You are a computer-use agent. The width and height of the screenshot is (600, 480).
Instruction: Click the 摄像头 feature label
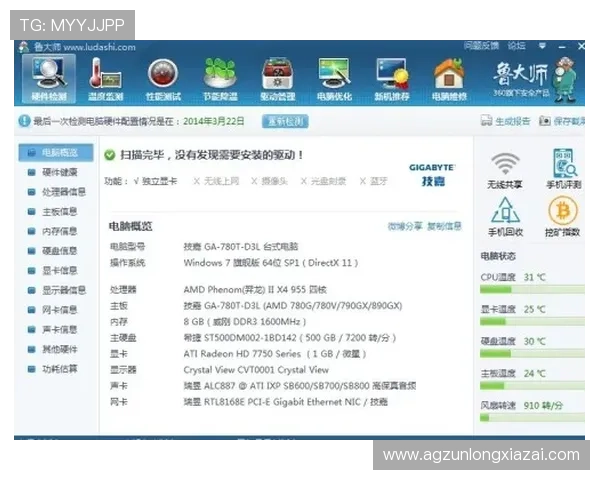click(x=274, y=181)
